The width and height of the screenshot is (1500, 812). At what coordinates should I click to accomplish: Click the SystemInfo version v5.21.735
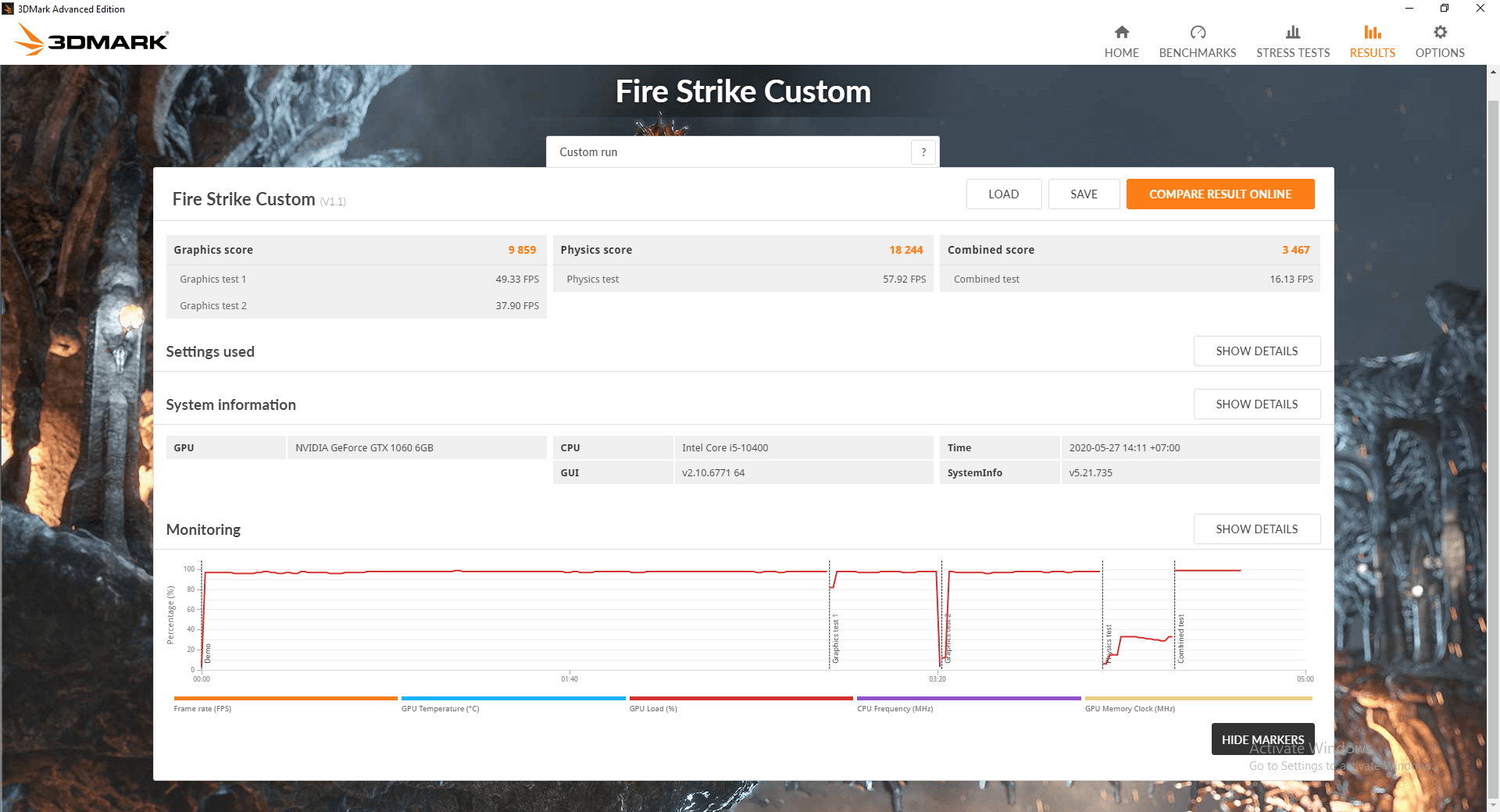1091,472
